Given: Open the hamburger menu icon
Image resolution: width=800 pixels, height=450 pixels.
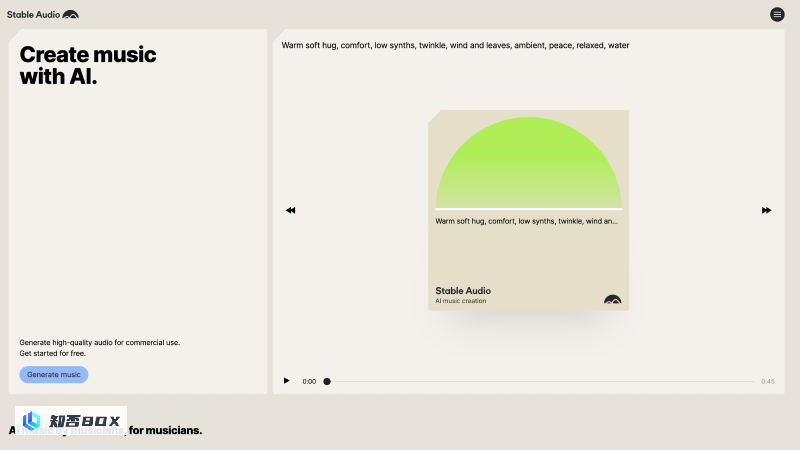Looking at the screenshot, I should coord(777,14).
